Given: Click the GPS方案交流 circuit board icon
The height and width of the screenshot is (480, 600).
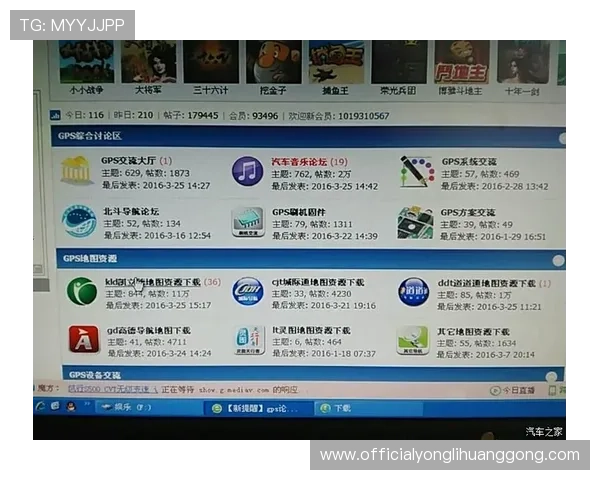Looking at the screenshot, I should 415,223.
